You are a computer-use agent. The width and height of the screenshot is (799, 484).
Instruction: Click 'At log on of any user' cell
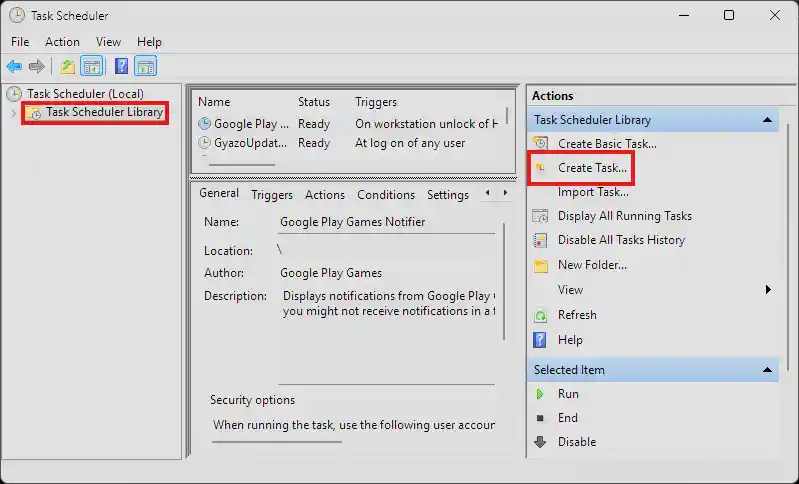click(410, 143)
